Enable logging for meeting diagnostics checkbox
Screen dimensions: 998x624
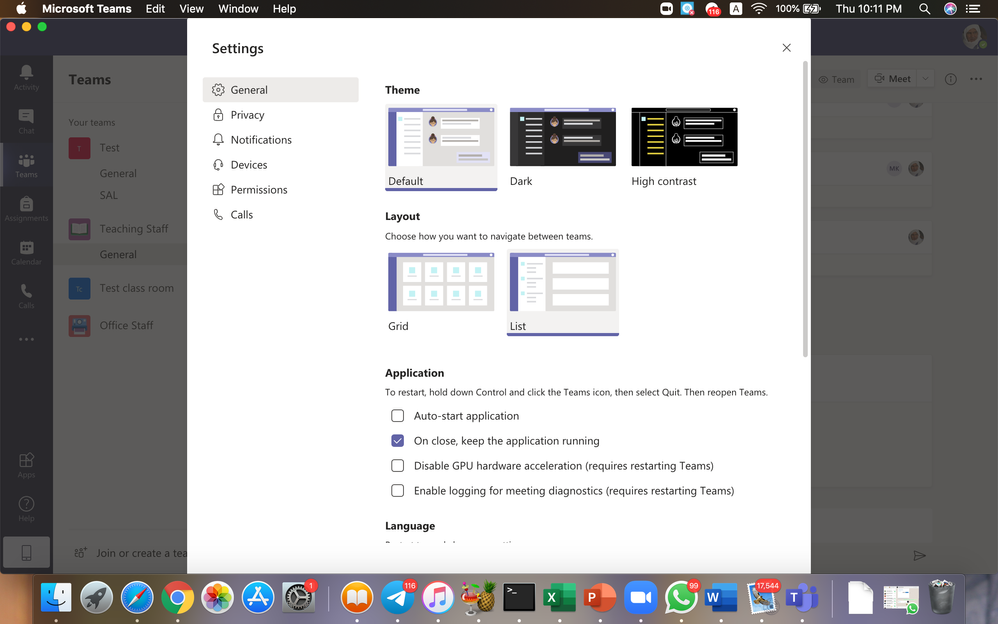(x=398, y=490)
